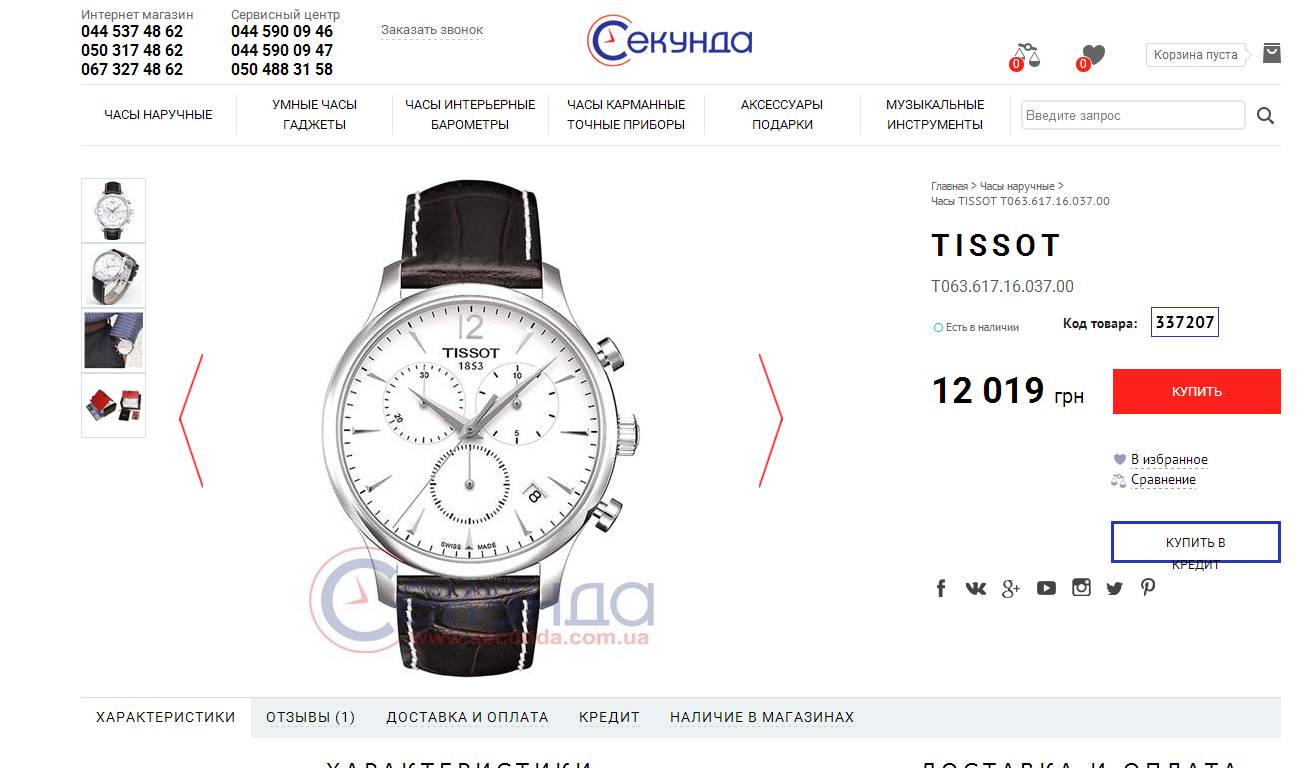Add watch to favorites via 'В избранное'
This screenshot has height=768, width=1316.
click(x=1169, y=460)
